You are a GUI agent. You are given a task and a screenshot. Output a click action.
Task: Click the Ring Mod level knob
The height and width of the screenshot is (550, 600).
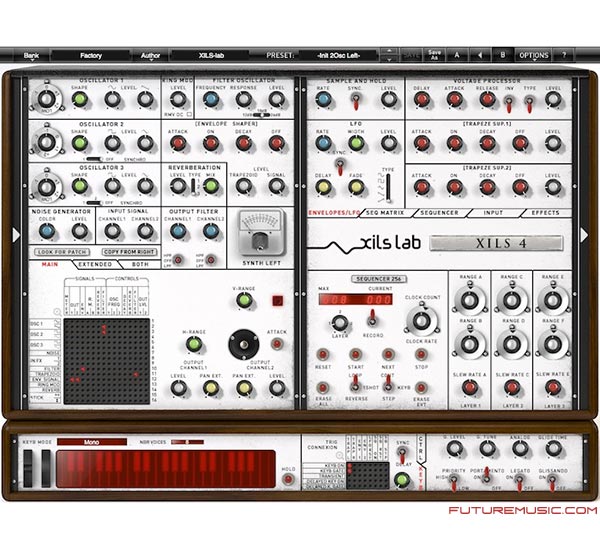[178, 100]
